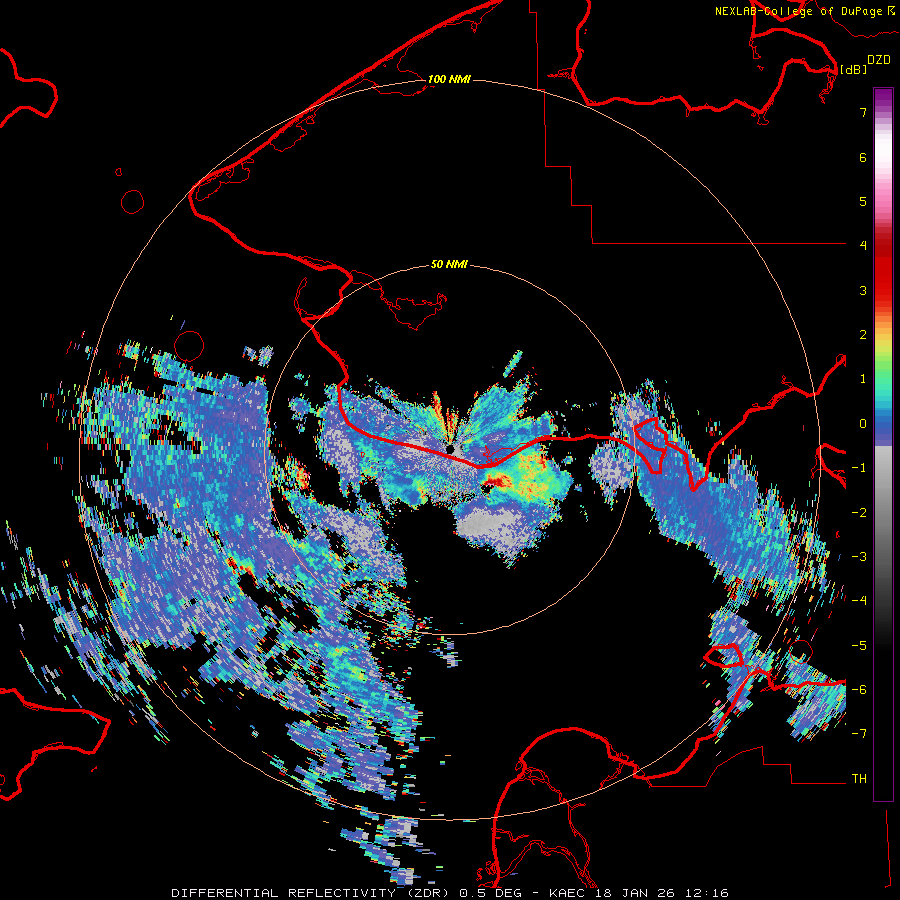Click the -7 tick label on the scale
Screen dimensions: 900x900
[859, 734]
